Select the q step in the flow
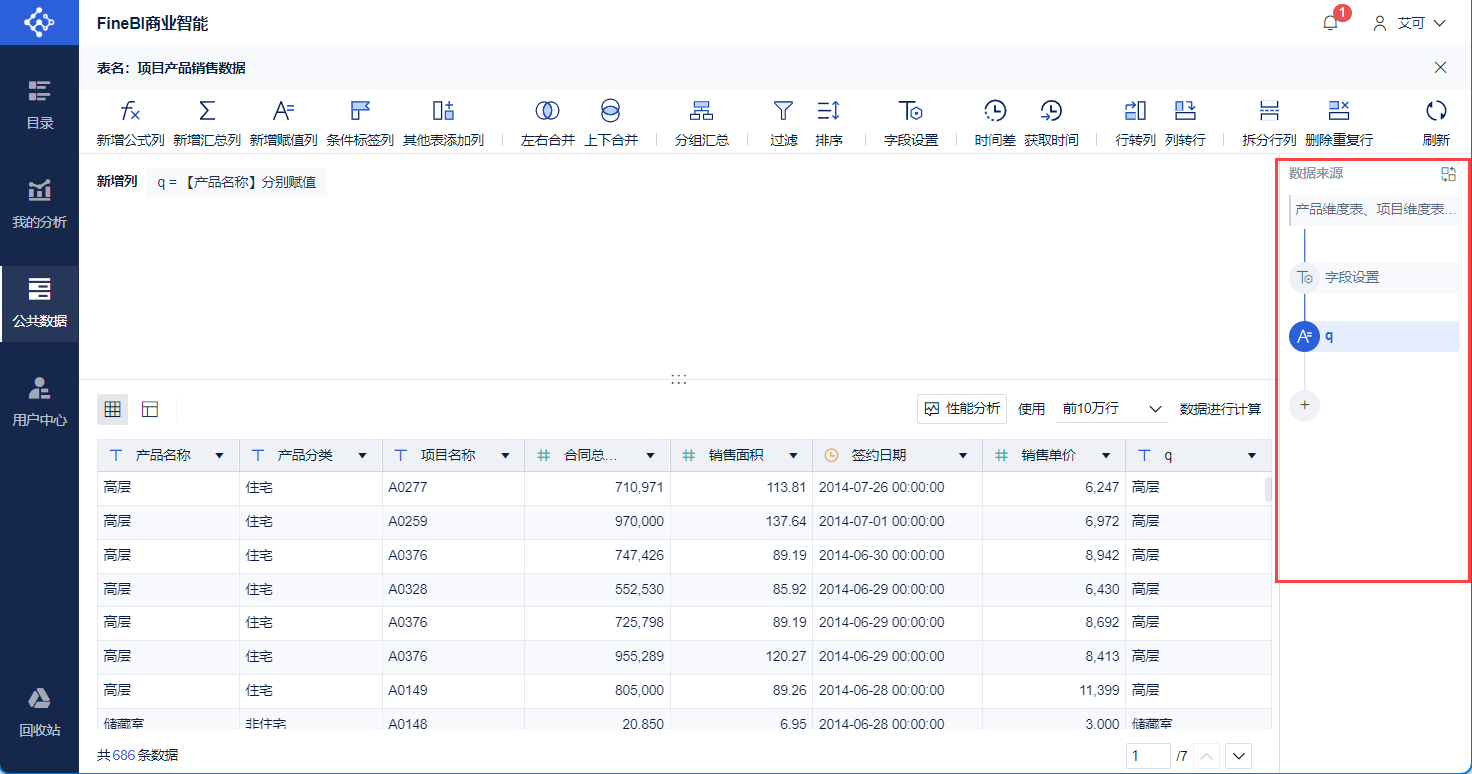1472x774 pixels. coord(1374,336)
